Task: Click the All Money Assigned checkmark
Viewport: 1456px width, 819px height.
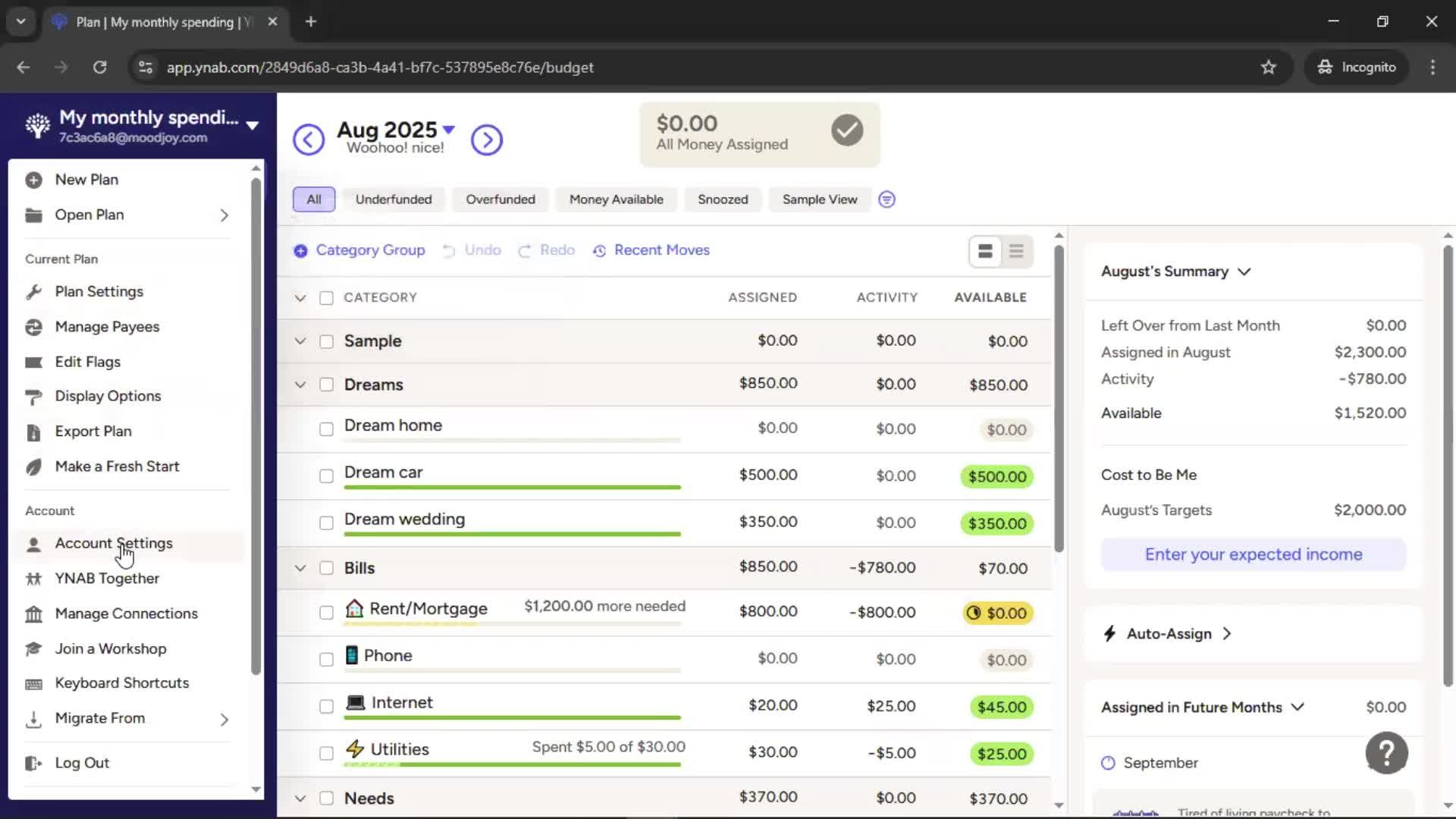Action: (847, 130)
